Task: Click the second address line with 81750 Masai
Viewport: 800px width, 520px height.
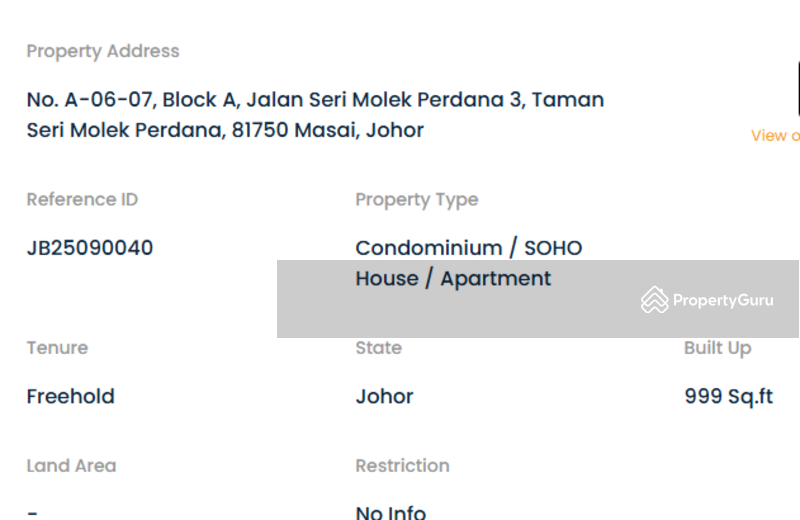Action: coord(225,130)
